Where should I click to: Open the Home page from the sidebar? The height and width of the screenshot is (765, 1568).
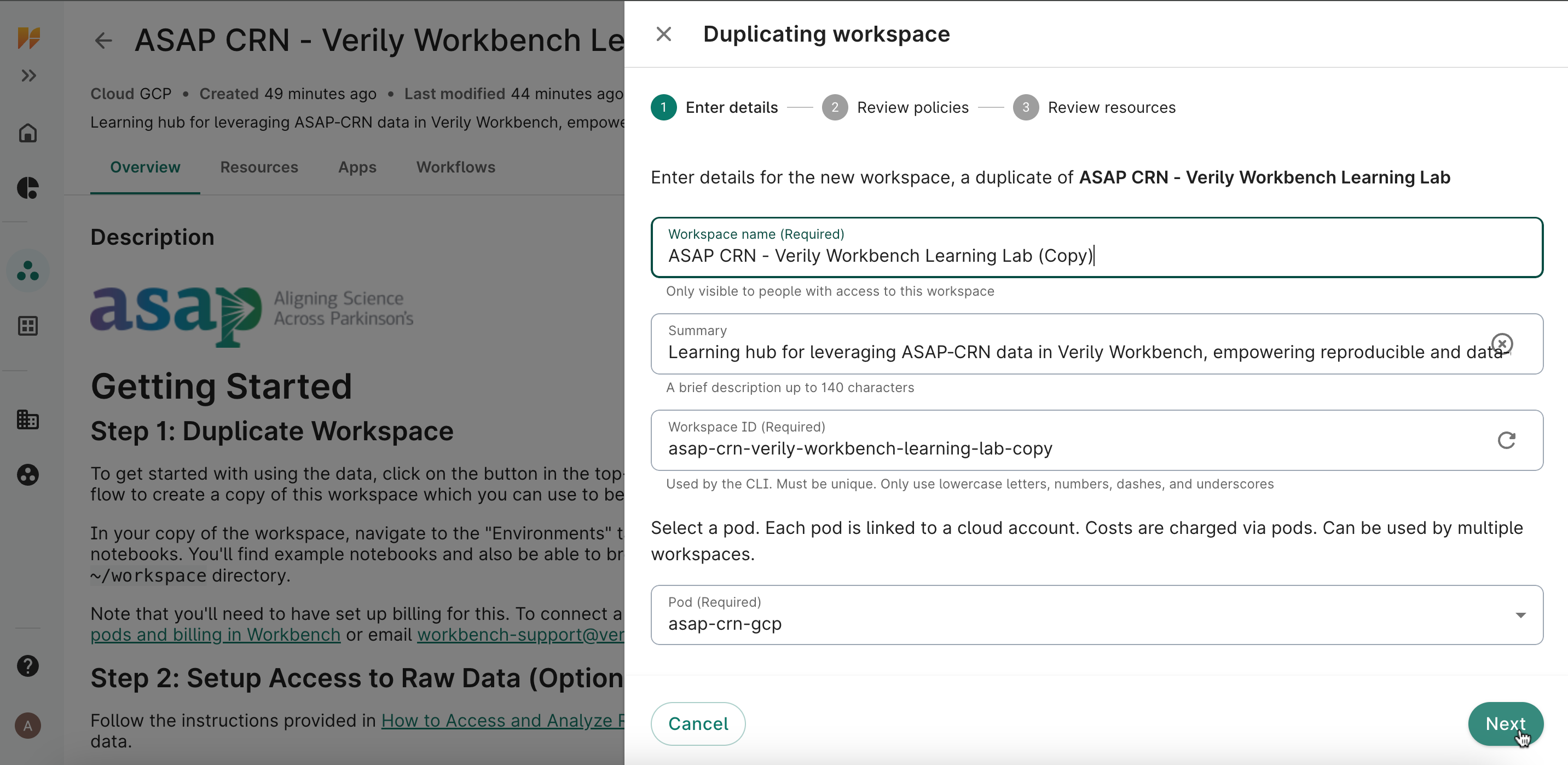tap(27, 133)
